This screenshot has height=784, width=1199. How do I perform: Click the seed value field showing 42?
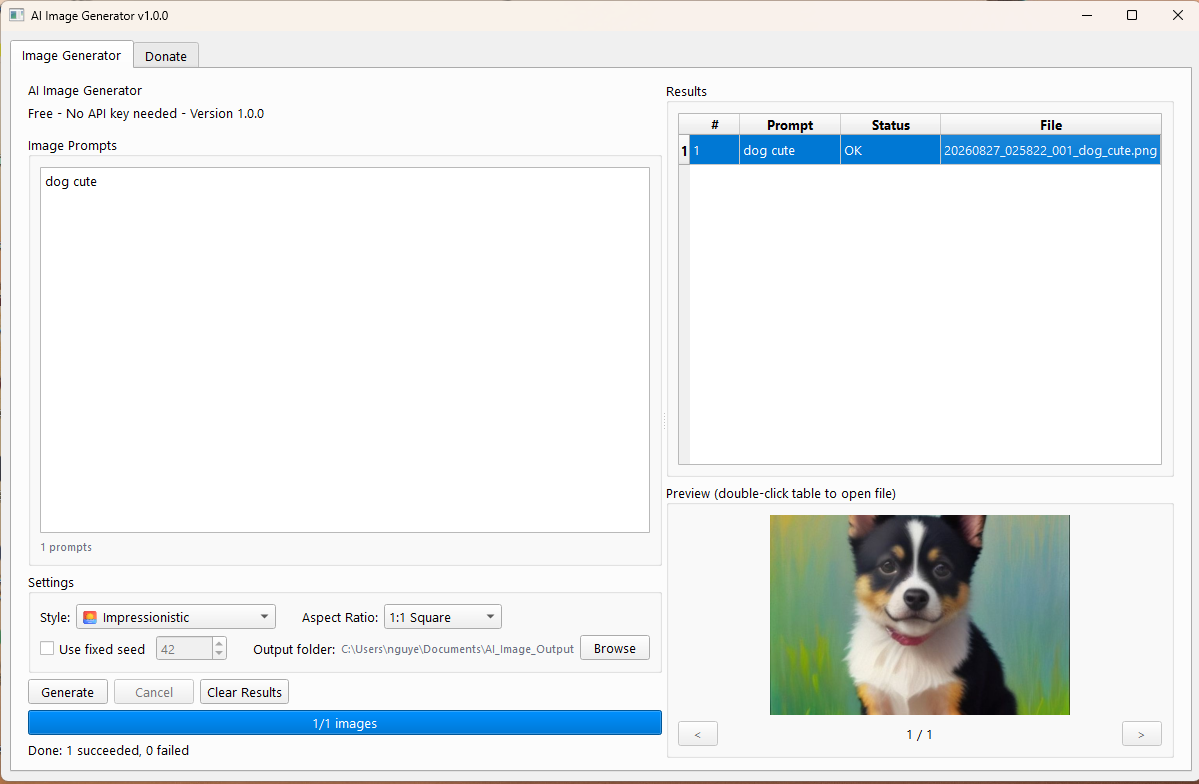click(184, 649)
